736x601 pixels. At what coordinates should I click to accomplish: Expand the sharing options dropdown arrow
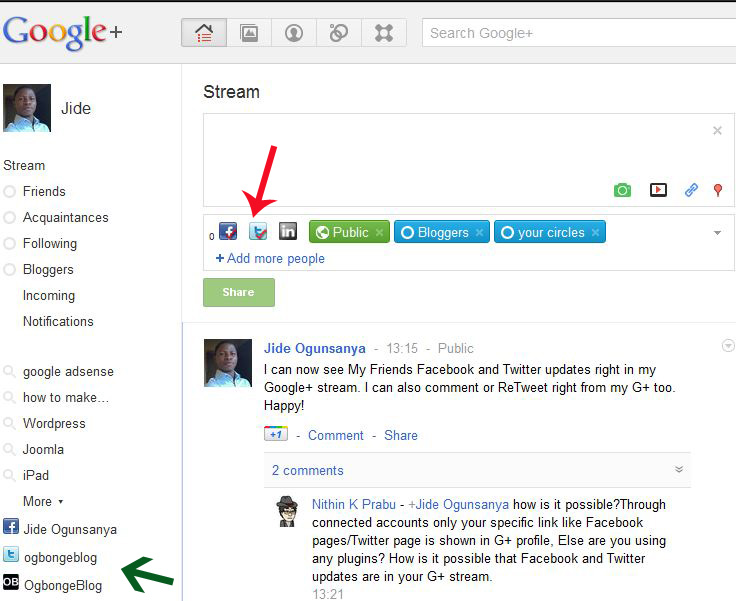tap(717, 233)
